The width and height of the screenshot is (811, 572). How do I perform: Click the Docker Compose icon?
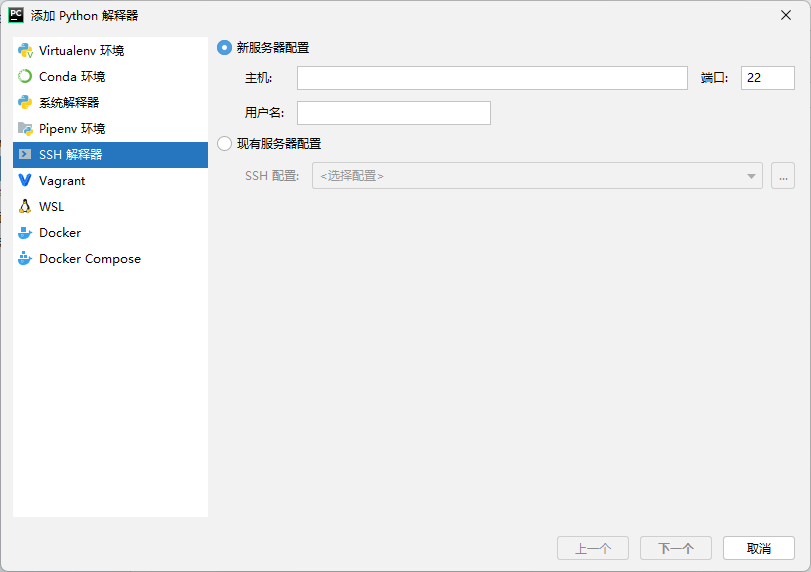click(x=25, y=258)
